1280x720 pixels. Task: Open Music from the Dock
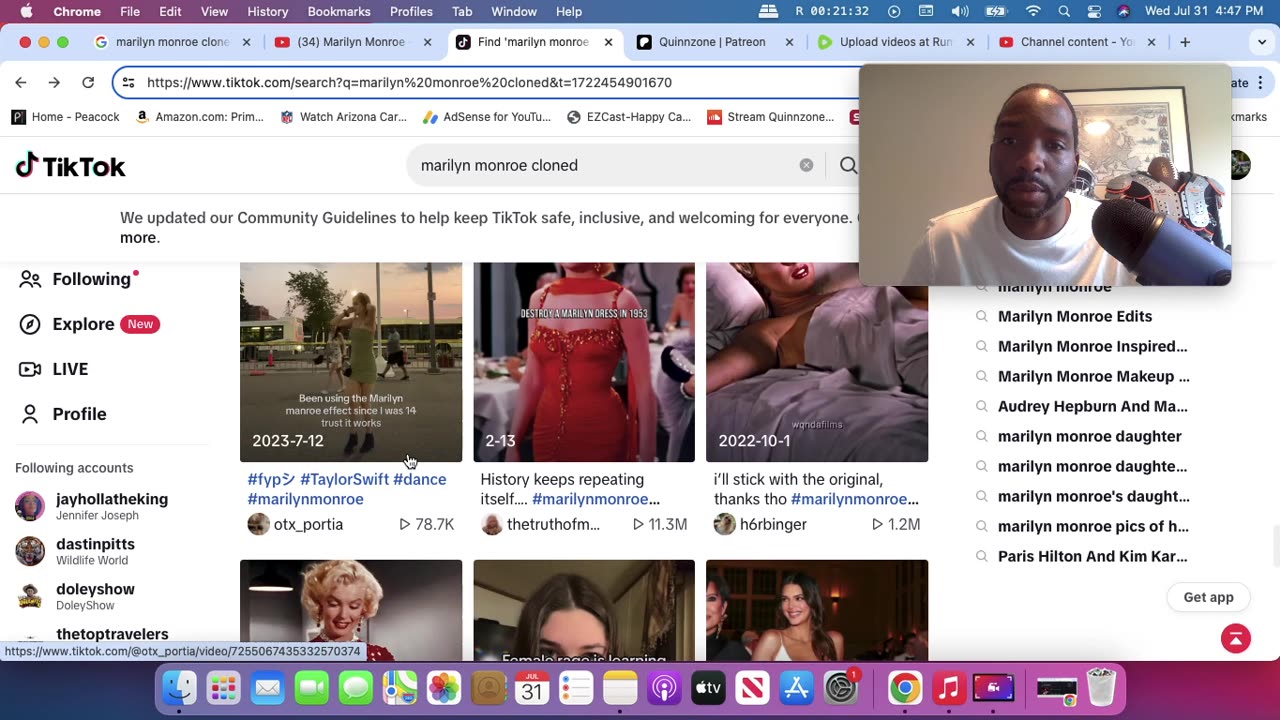[949, 688]
